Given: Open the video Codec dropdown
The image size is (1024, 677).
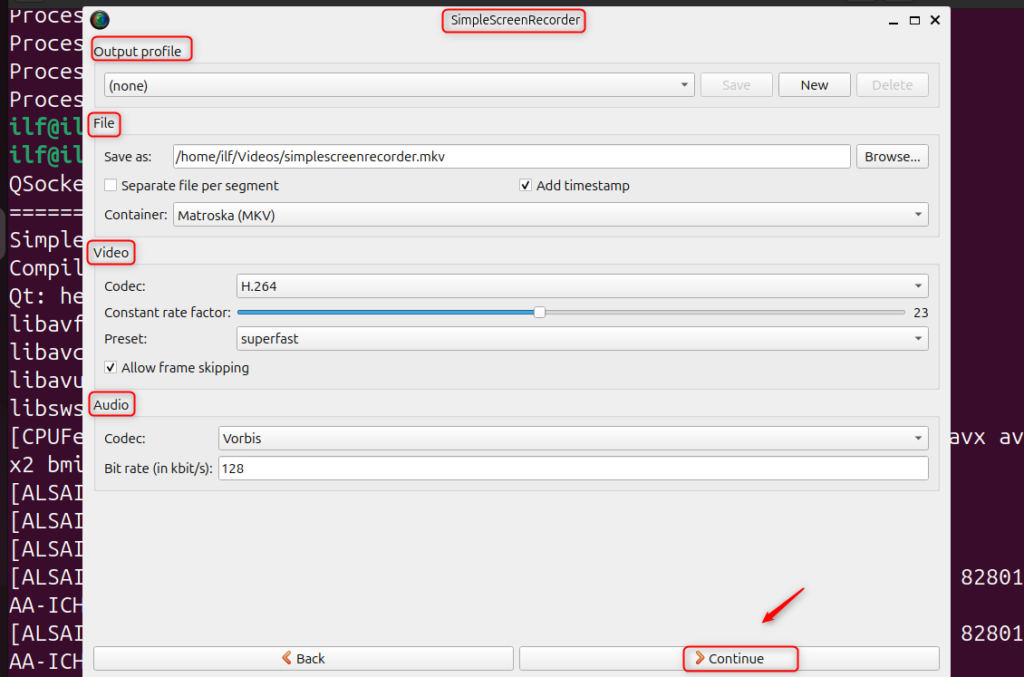Looking at the screenshot, I should click(579, 285).
